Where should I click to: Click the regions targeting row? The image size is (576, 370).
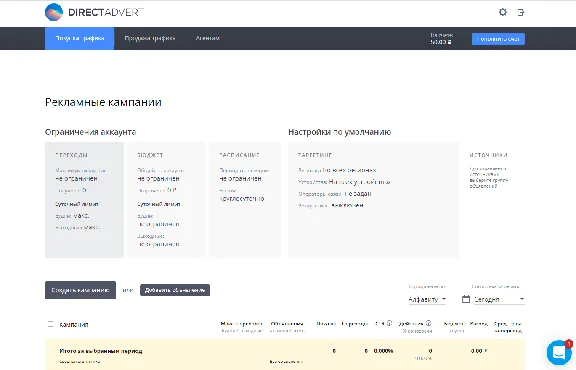point(337,170)
